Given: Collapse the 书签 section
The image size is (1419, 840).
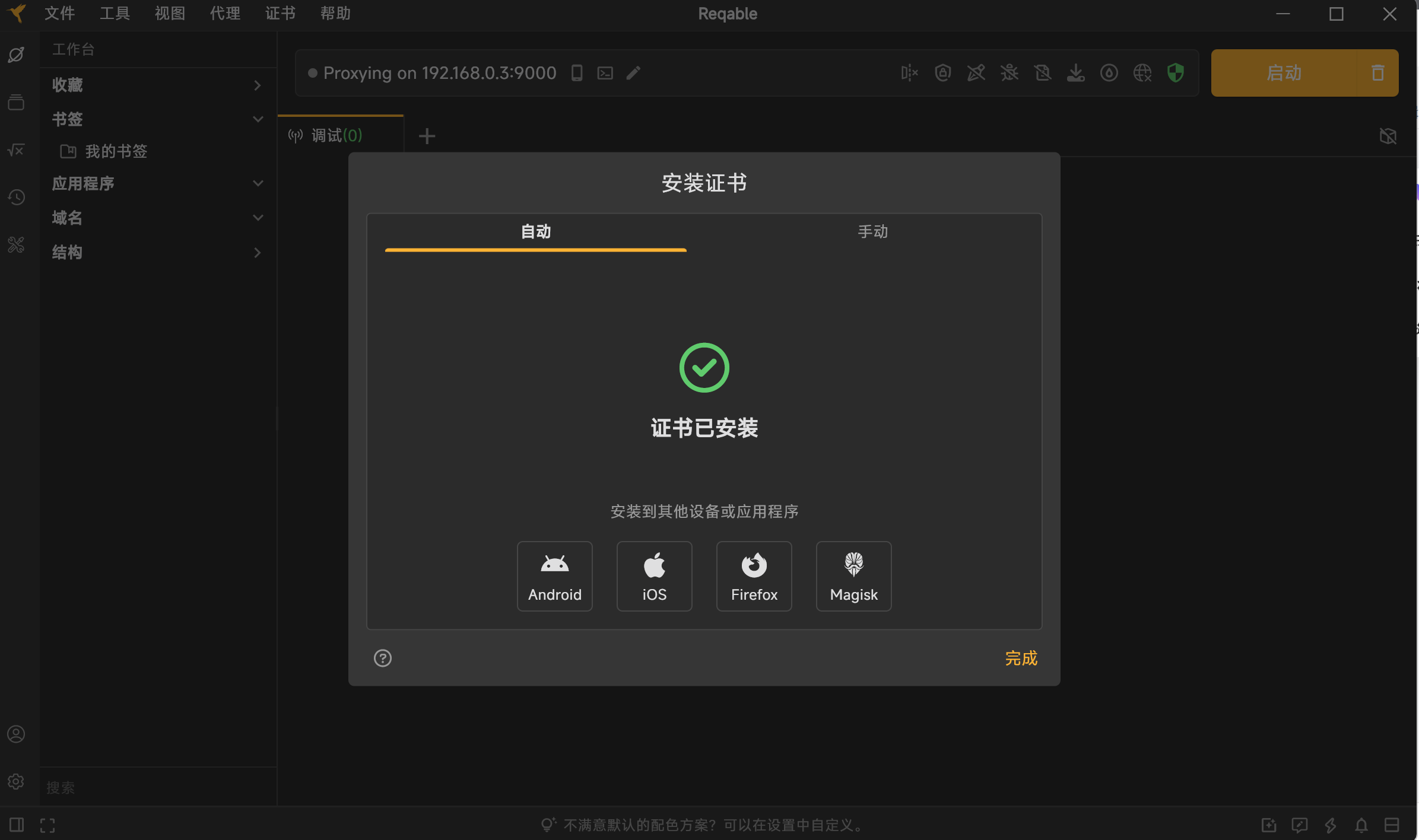Looking at the screenshot, I should click(x=258, y=119).
